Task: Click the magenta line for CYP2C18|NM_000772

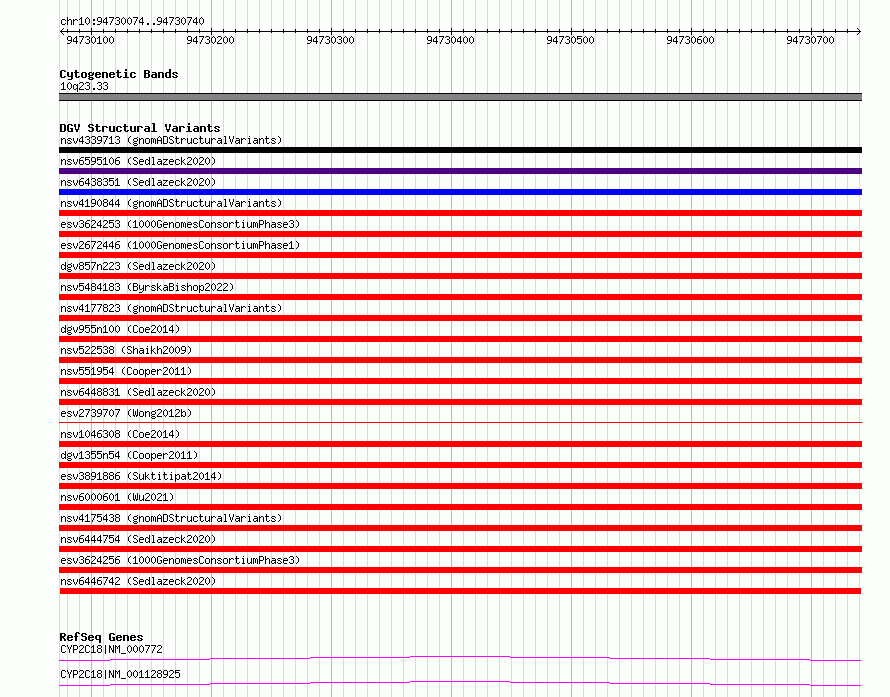Action: click(460, 658)
